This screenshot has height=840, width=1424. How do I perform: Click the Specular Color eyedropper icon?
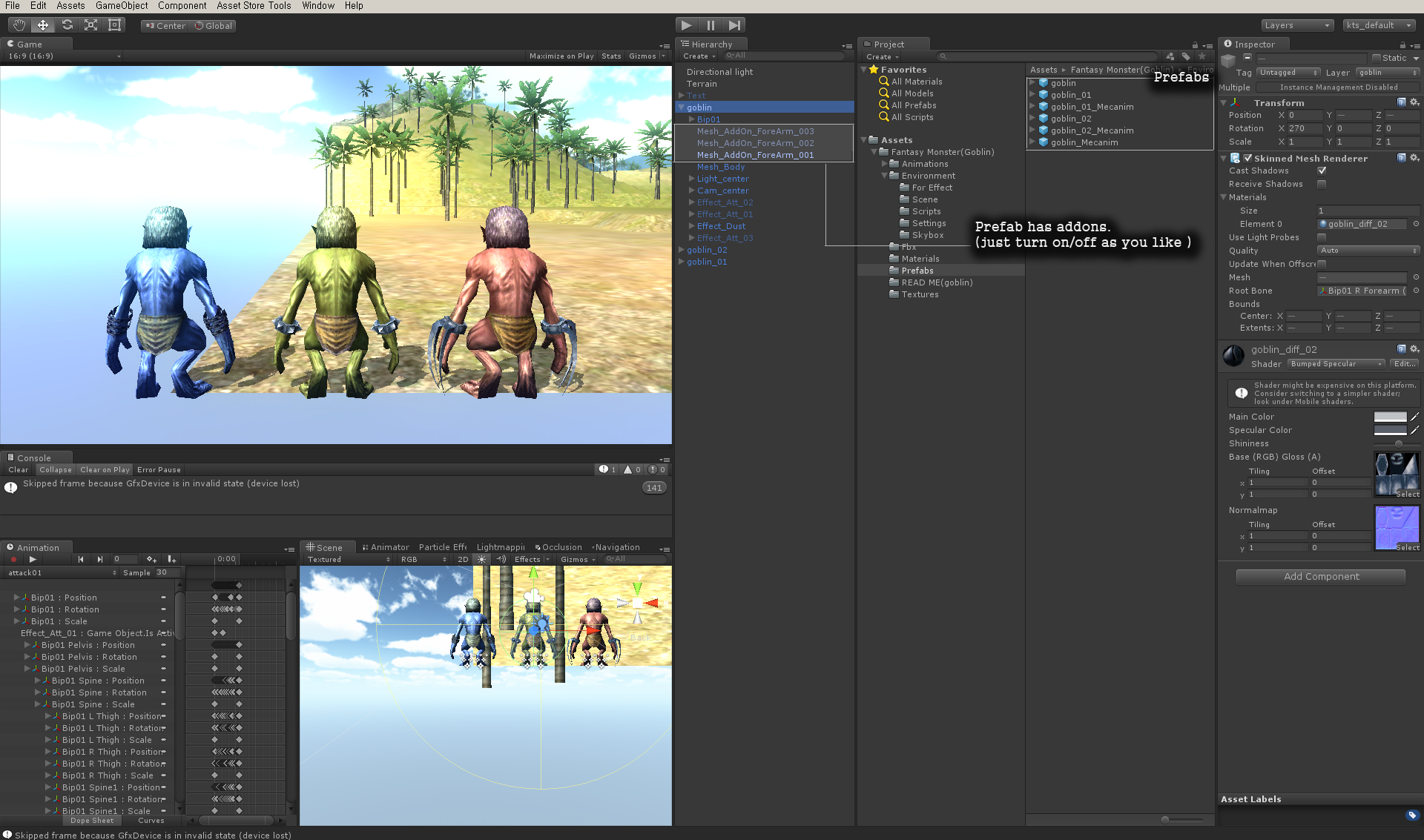(x=1415, y=430)
